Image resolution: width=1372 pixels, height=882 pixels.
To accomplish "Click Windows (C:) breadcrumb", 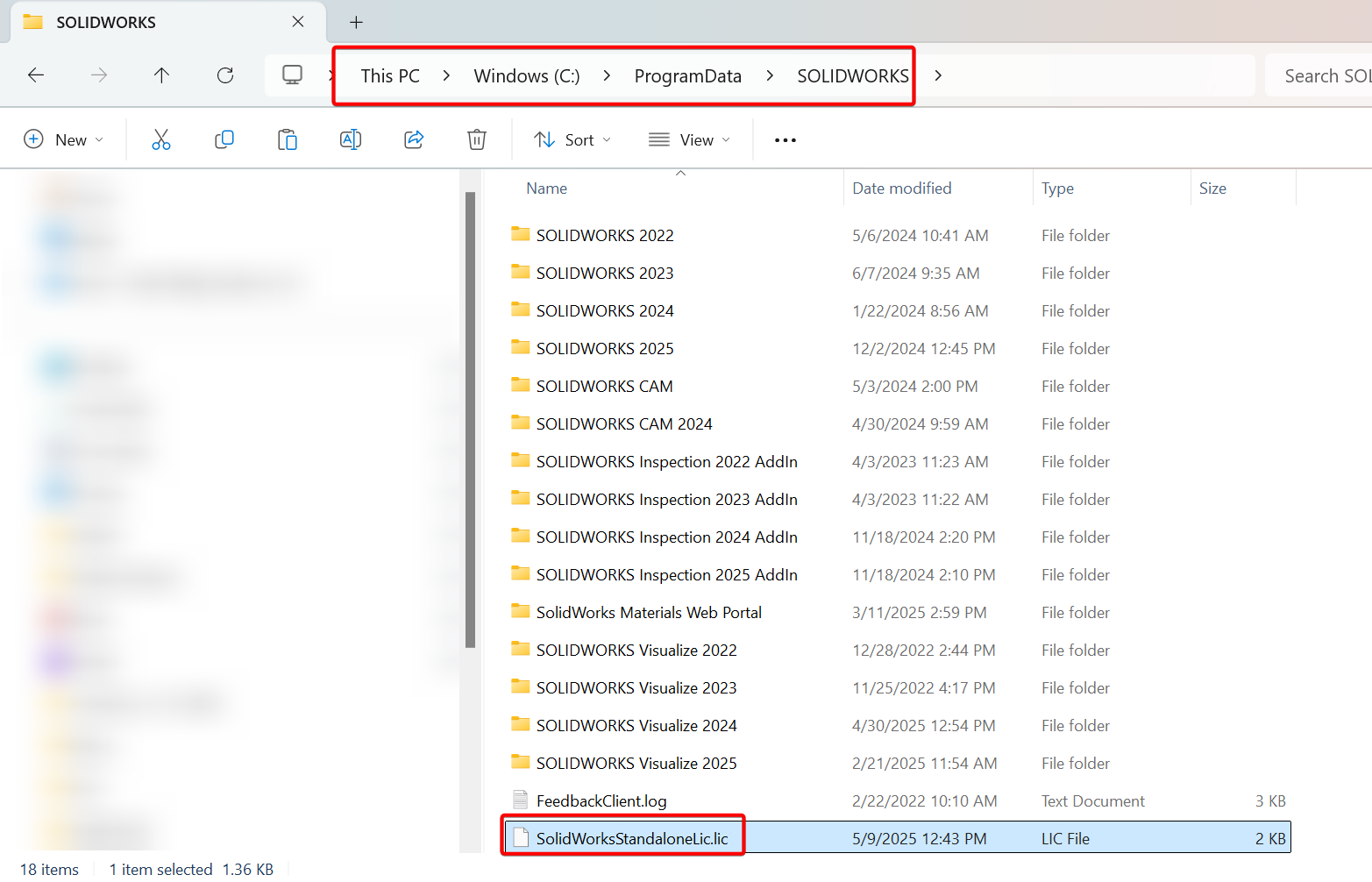I will (x=527, y=76).
